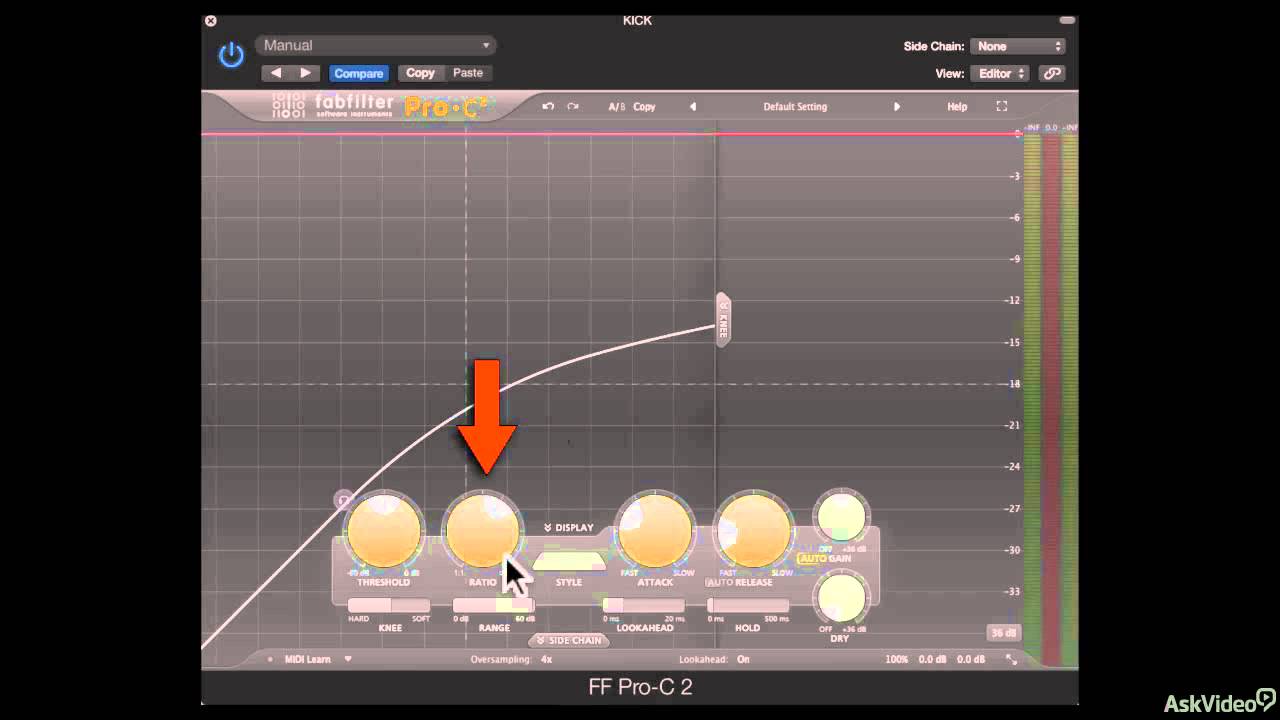The image size is (1280, 720).
Task: Click the redo arrow icon
Action: pos(573,106)
